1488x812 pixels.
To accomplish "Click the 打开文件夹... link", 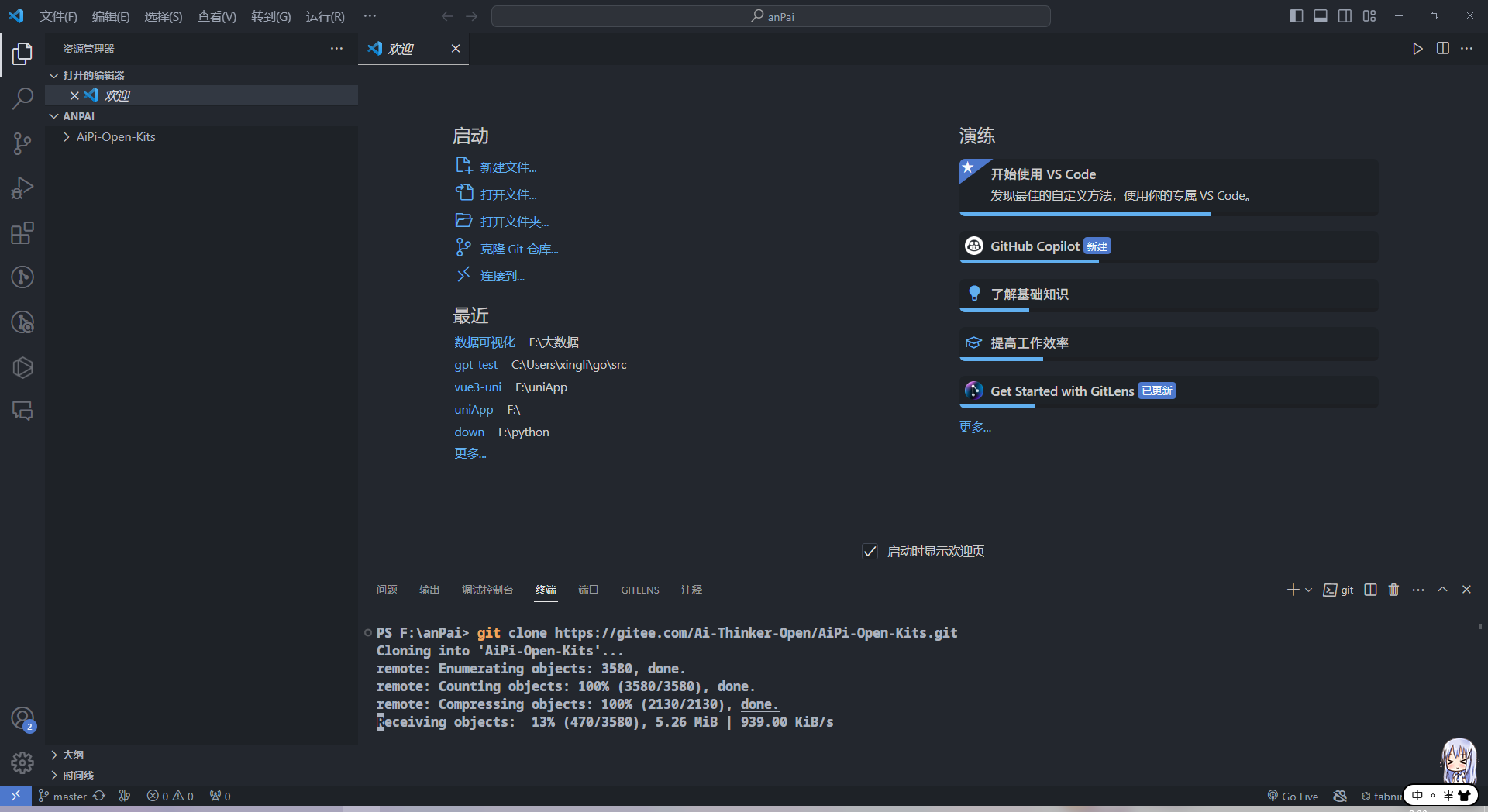I will 514,222.
